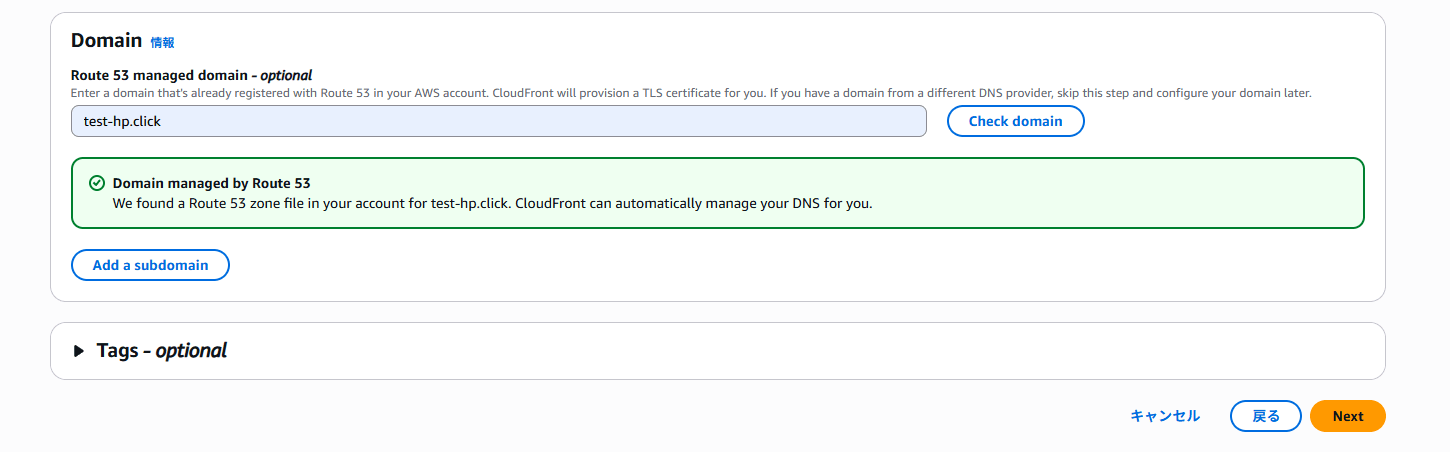Go back using the 戻る button
This screenshot has width=1450, height=452.
click(x=1265, y=416)
